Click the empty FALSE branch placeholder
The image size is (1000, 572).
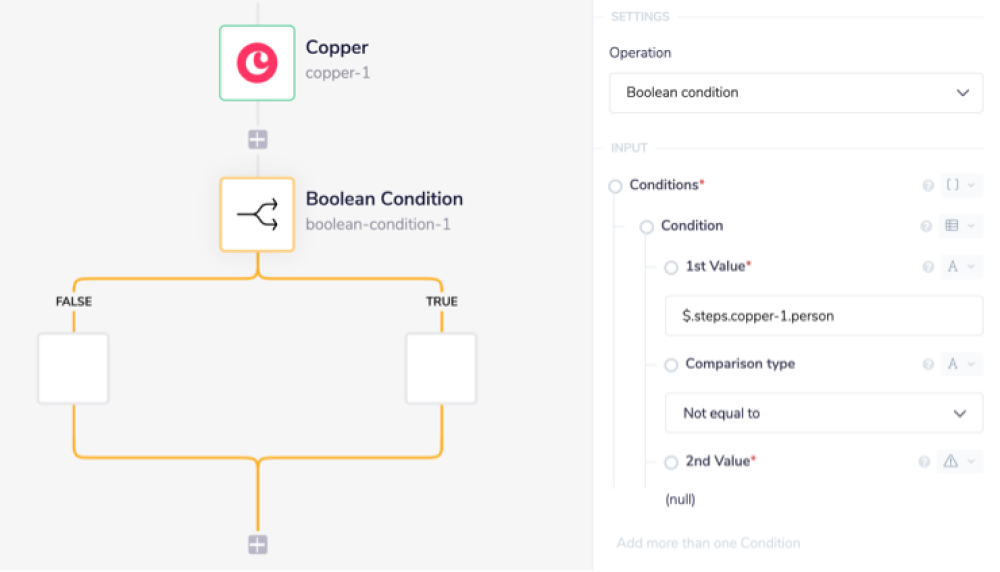click(x=73, y=368)
